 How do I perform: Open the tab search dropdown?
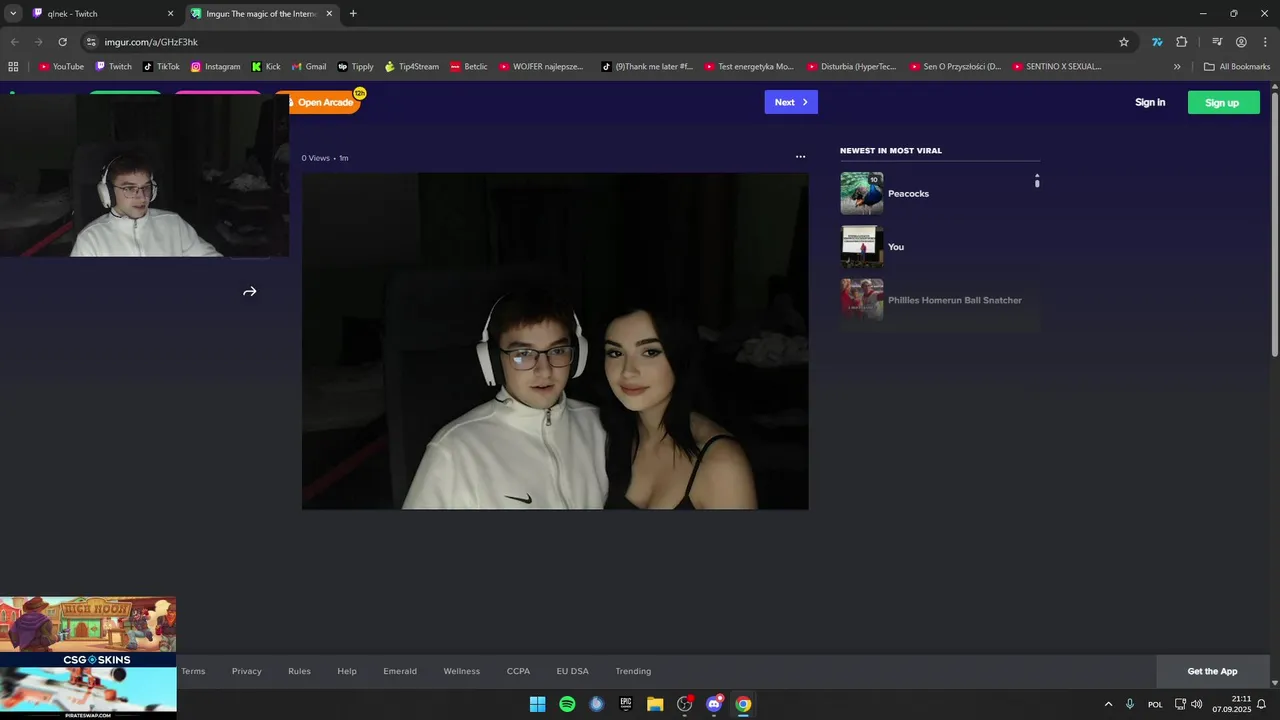pyautogui.click(x=13, y=14)
